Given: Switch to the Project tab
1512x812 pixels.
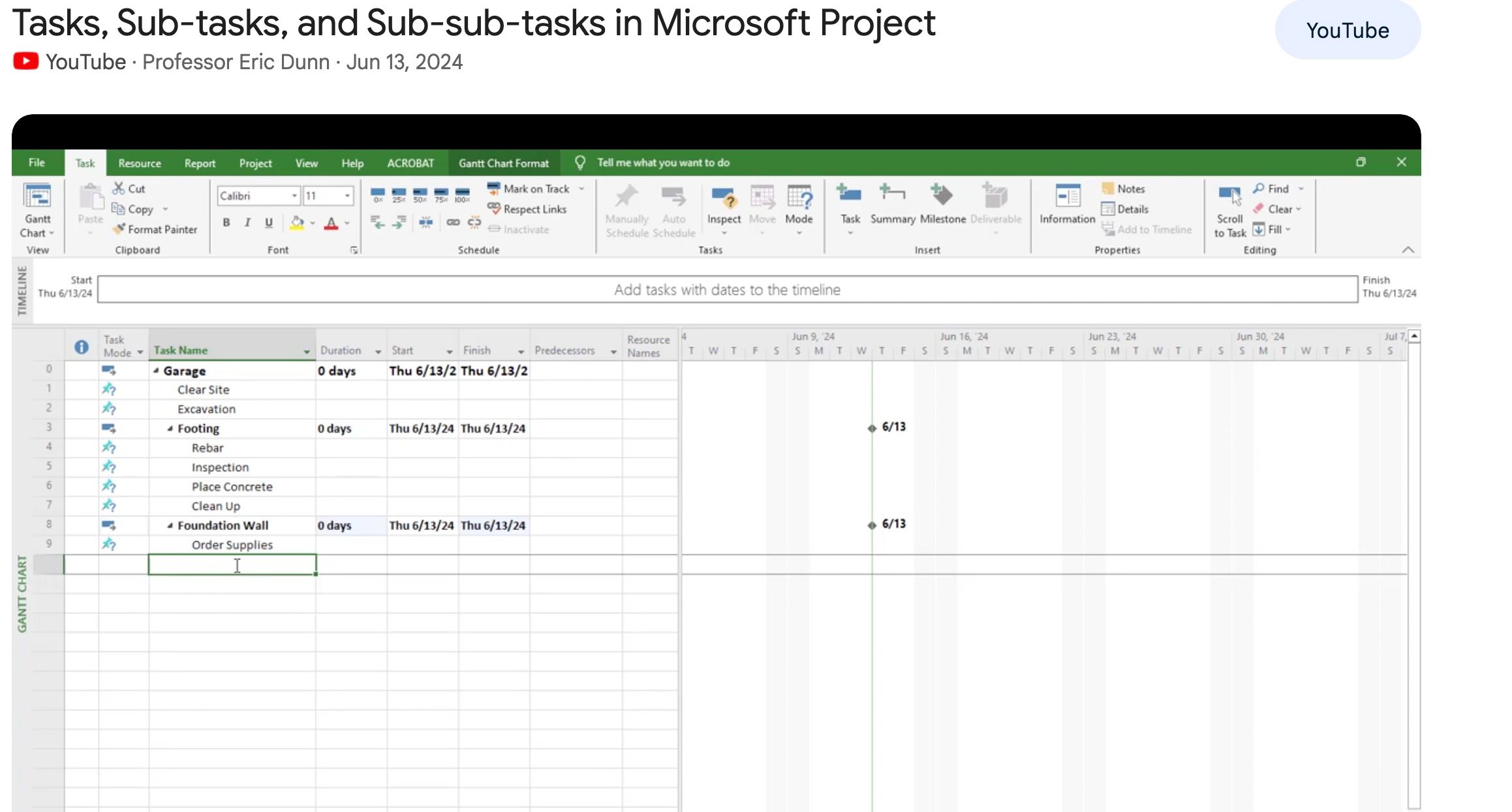Looking at the screenshot, I should [x=255, y=163].
